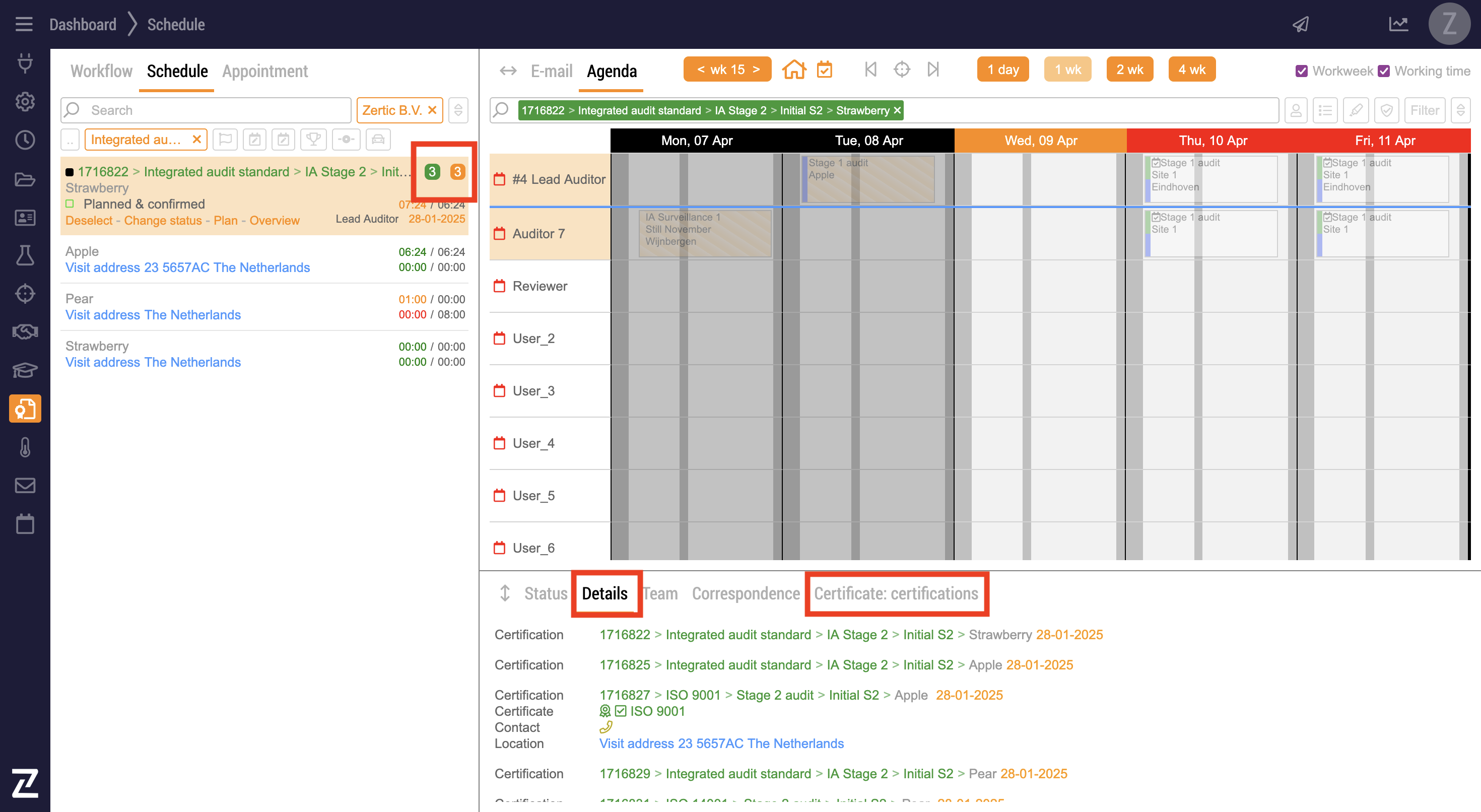The width and height of the screenshot is (1481, 812).
Task: Open the Correspondence tab
Action: (x=746, y=593)
